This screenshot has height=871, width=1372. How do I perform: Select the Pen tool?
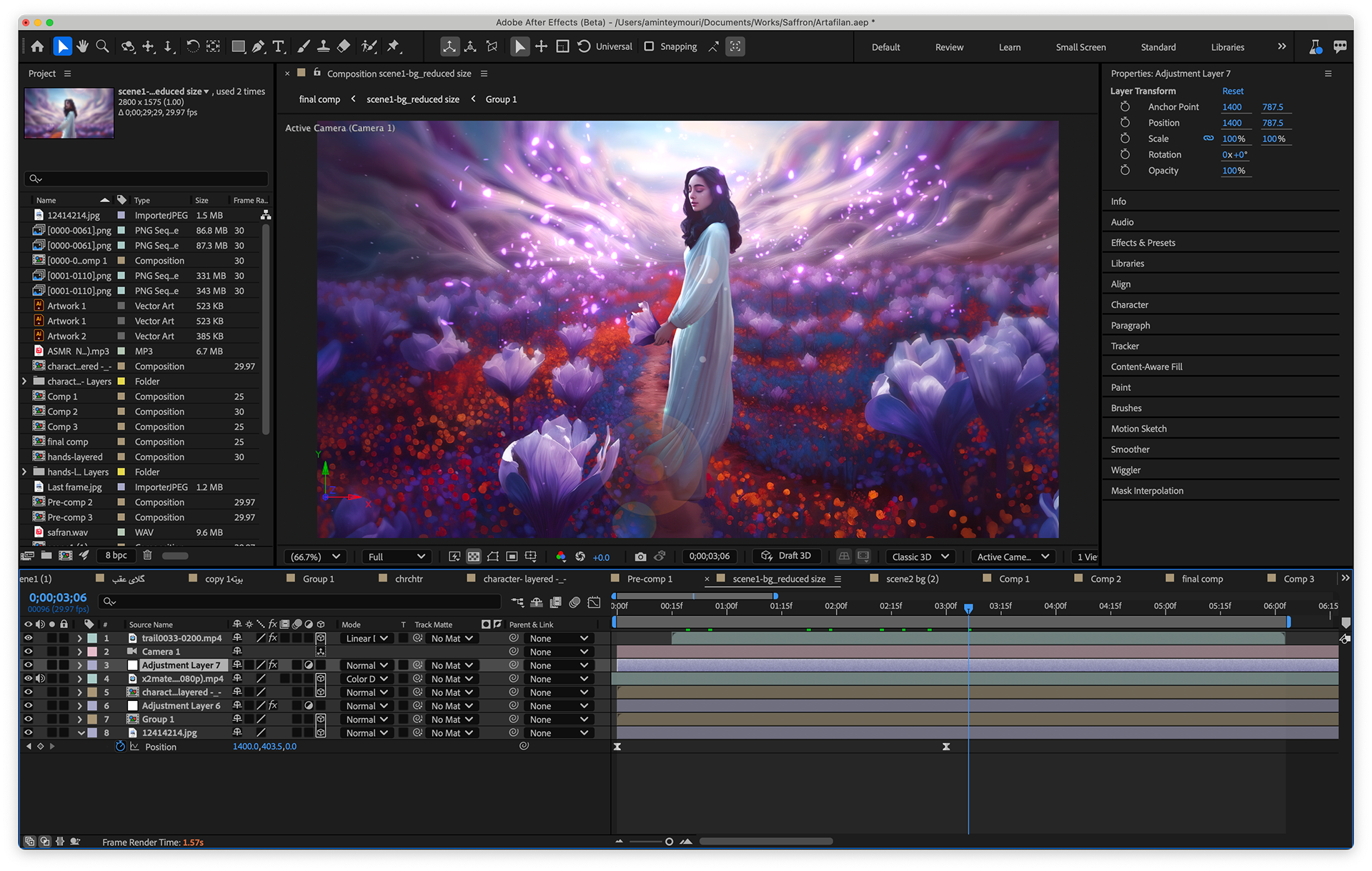pyautogui.click(x=259, y=46)
